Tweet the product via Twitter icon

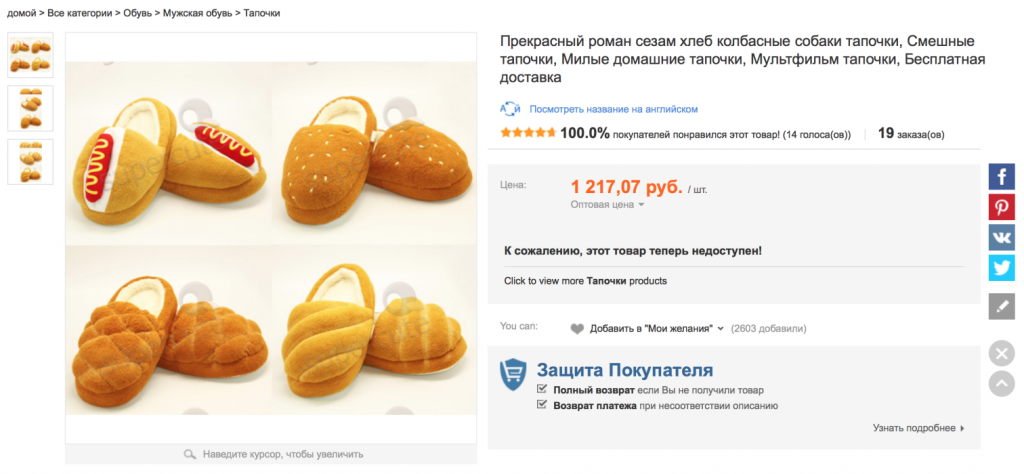click(x=1001, y=267)
